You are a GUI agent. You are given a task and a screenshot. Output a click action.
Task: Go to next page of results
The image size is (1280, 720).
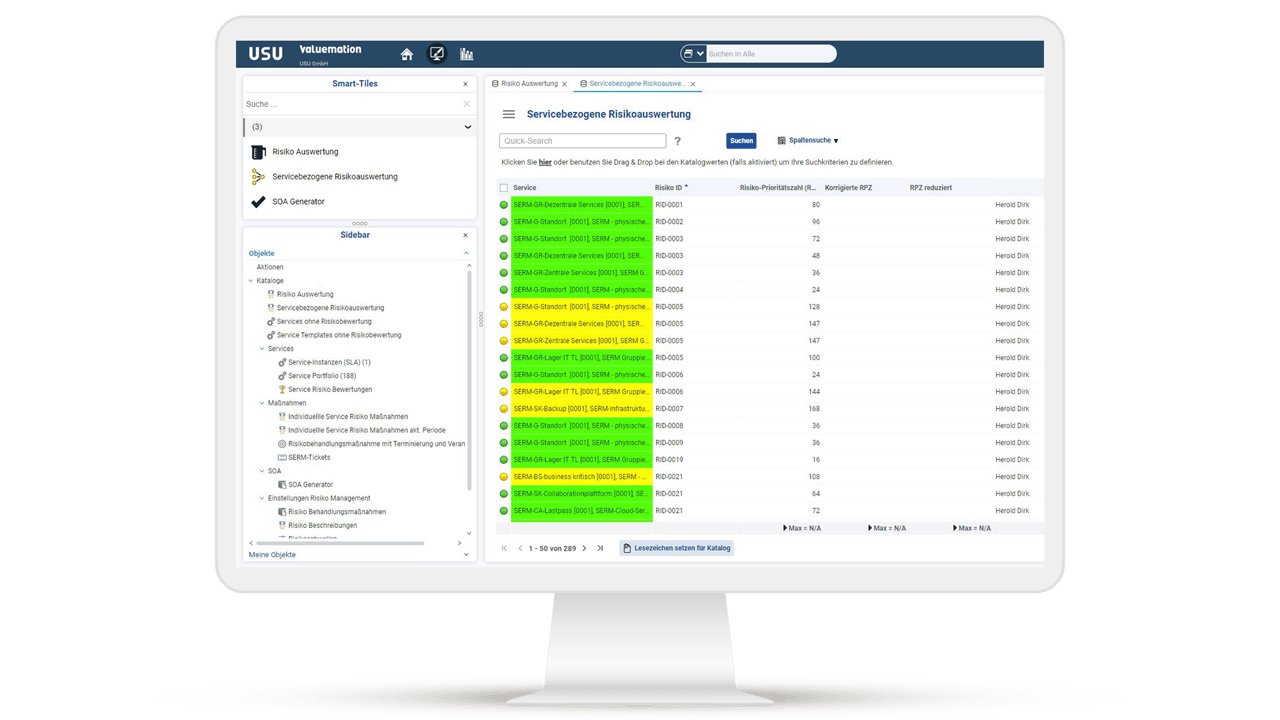pos(585,548)
